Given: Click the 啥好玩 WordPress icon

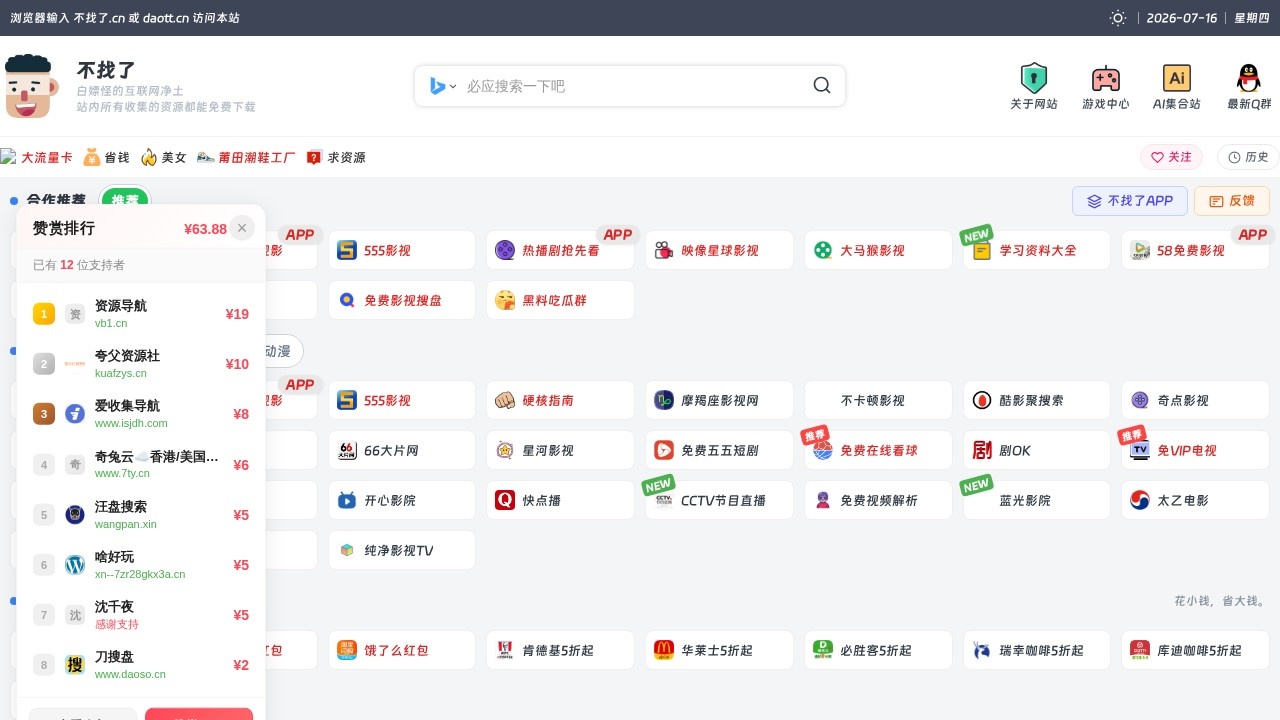Looking at the screenshot, I should click(x=75, y=565).
